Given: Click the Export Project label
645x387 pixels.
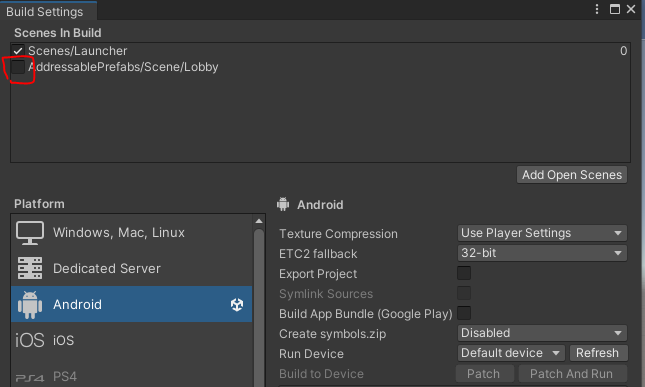Looking at the screenshot, I should 318,274.
